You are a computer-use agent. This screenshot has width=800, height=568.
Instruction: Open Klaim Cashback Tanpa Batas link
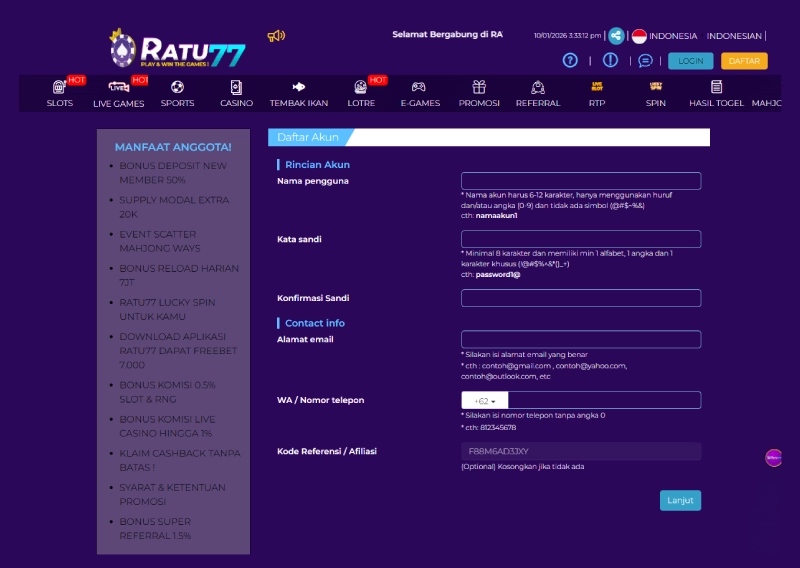click(180, 460)
